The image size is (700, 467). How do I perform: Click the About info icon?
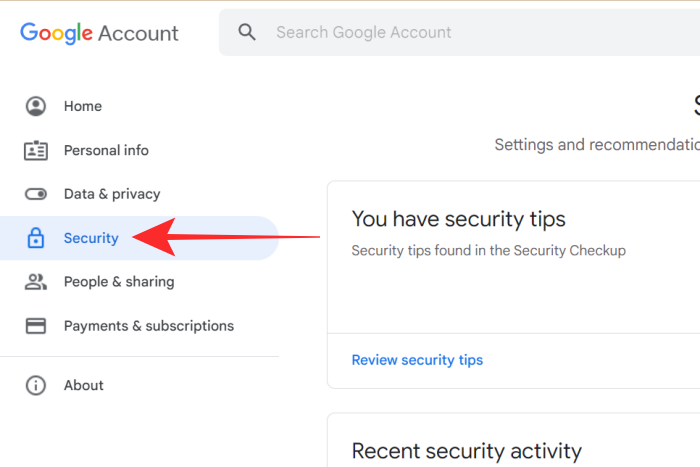click(36, 385)
